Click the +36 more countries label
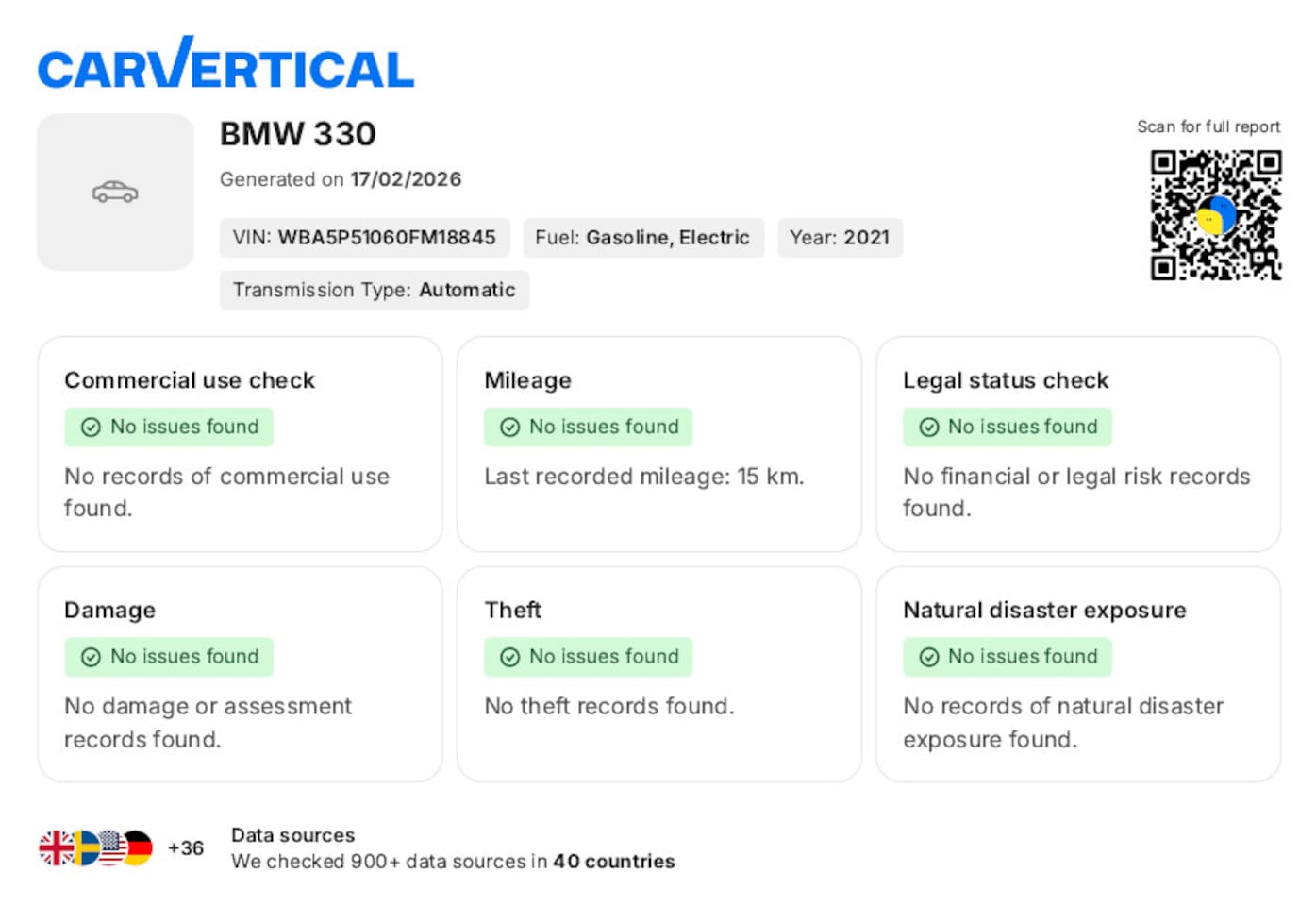Screen dimensions: 1316x906 (186, 847)
